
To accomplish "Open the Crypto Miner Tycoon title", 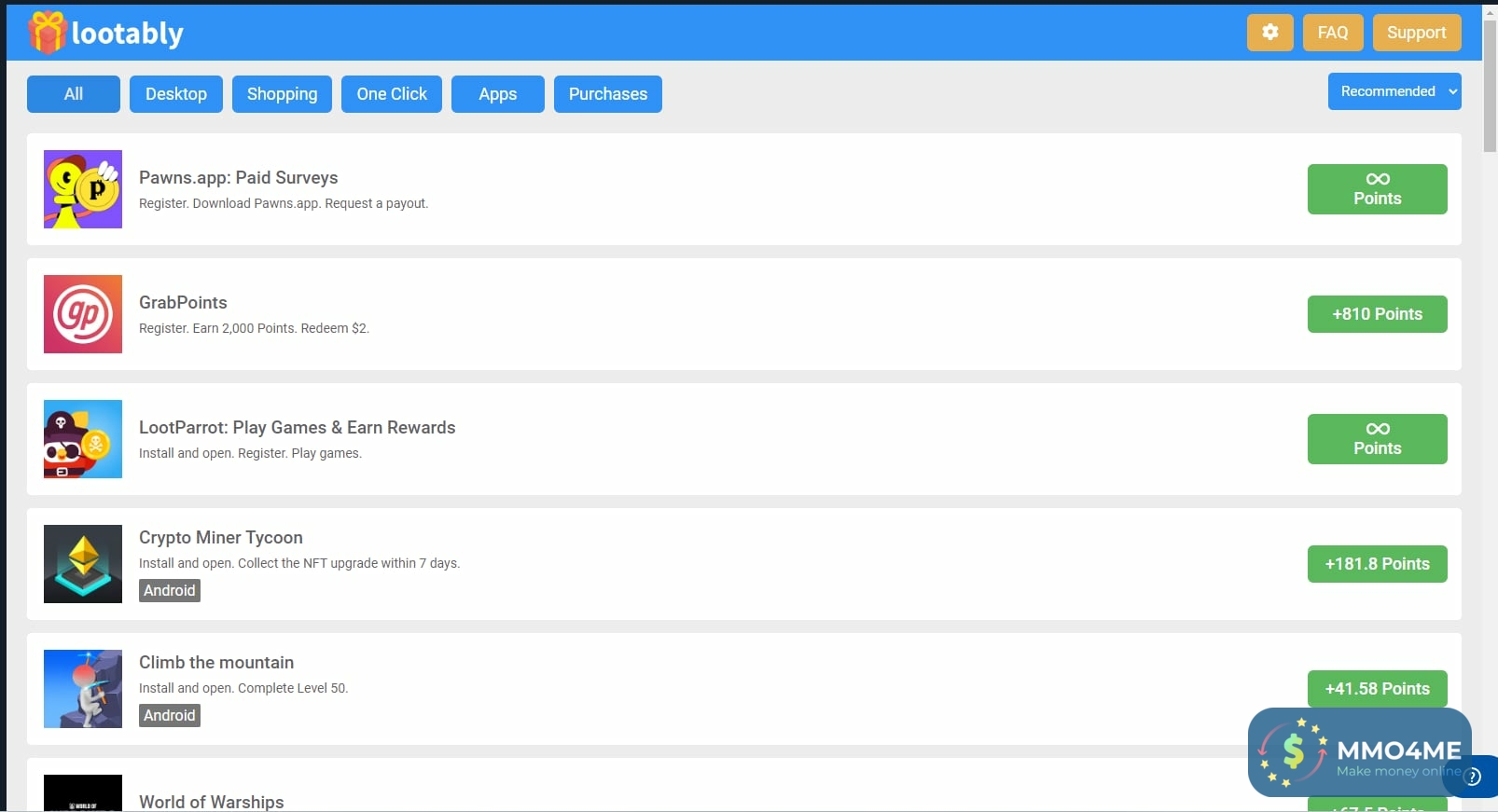I will coord(221,538).
